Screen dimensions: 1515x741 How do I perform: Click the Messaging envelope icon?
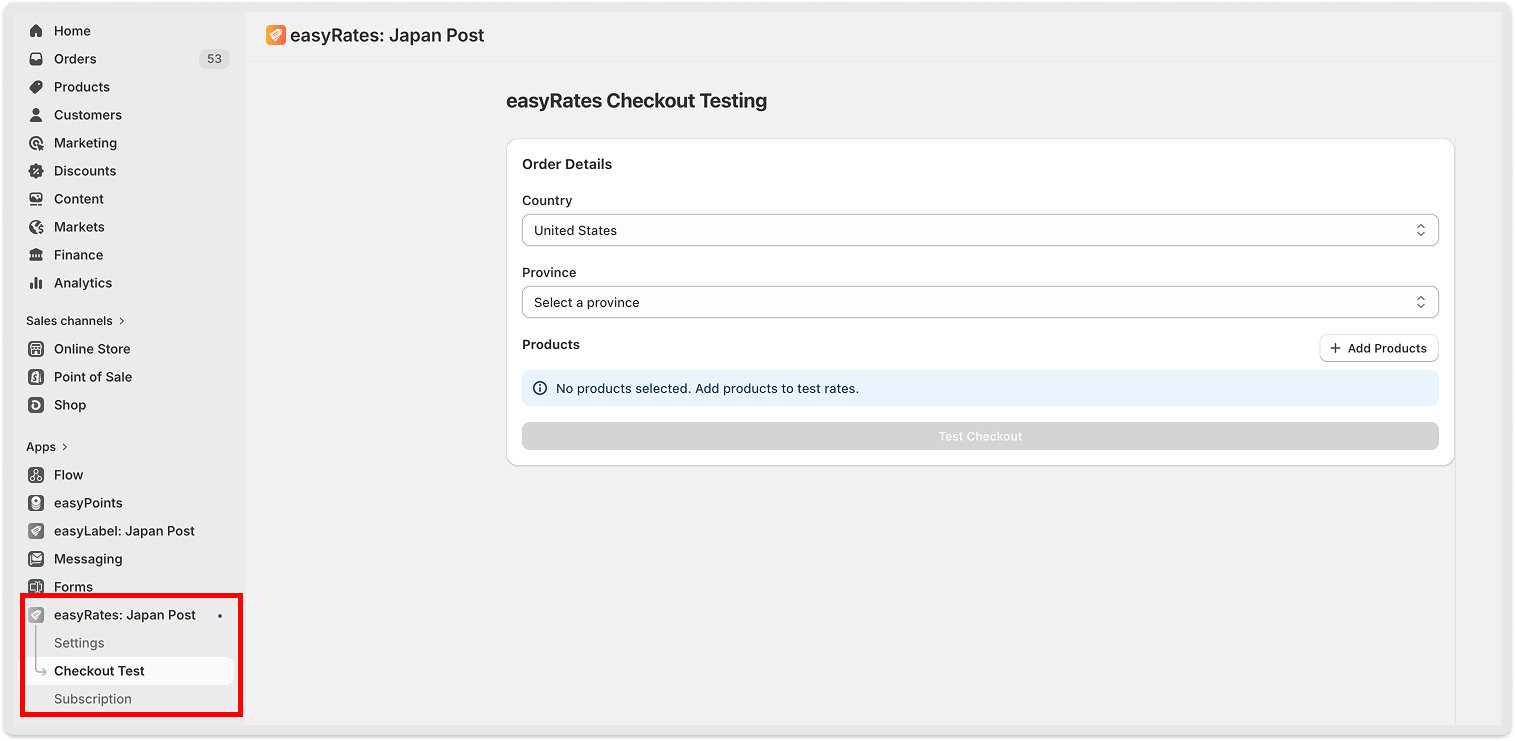point(36,559)
